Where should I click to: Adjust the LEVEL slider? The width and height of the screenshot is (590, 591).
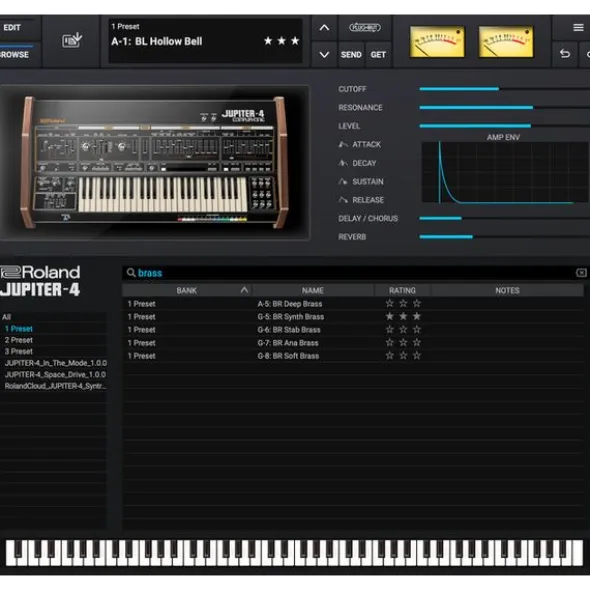pos(504,126)
